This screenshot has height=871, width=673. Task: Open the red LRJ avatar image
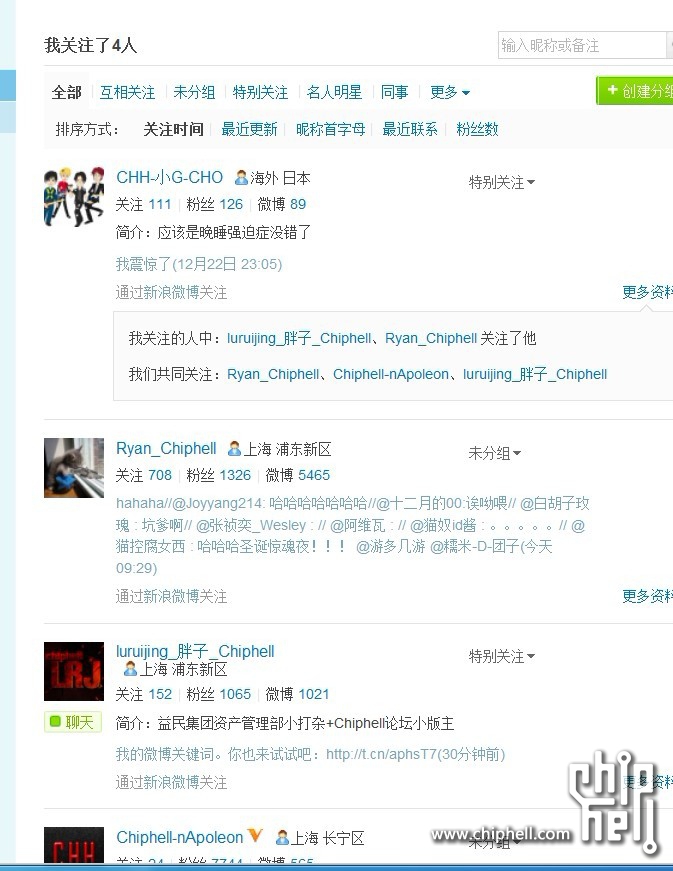pos(74,671)
